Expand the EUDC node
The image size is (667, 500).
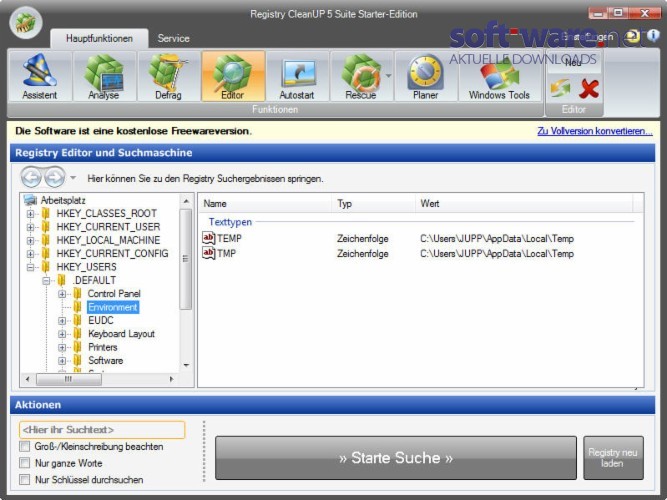62,321
